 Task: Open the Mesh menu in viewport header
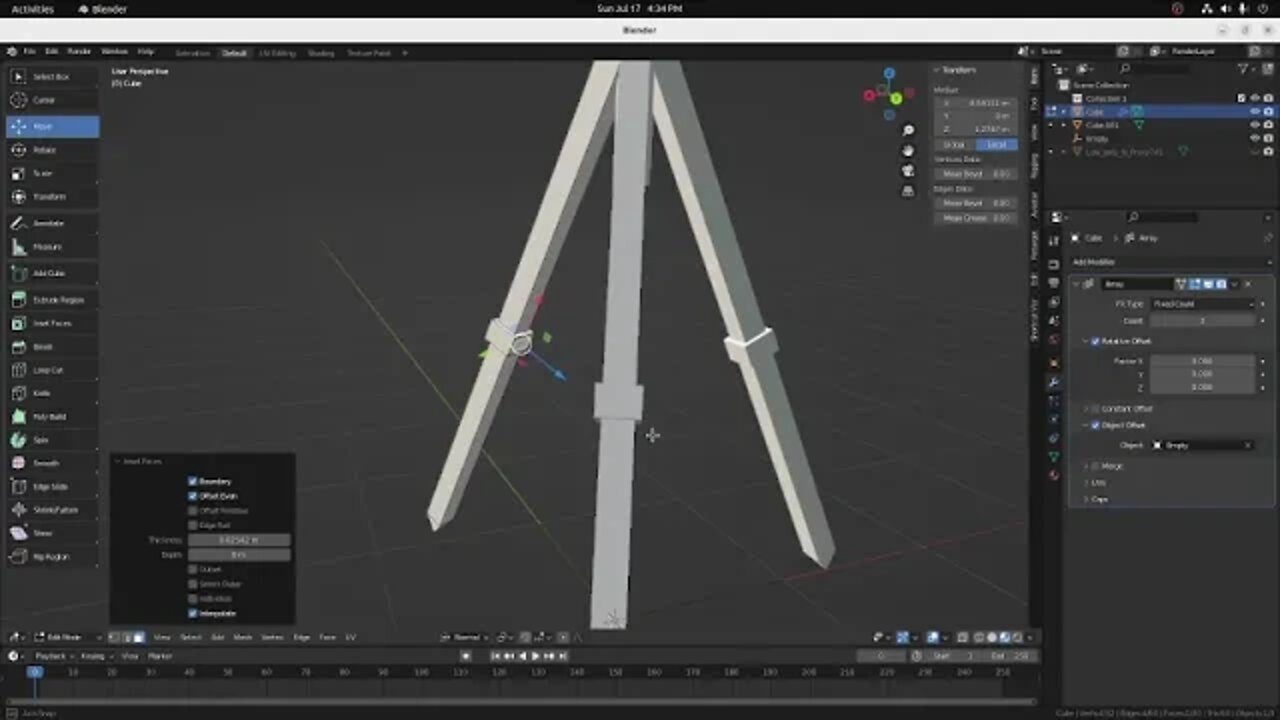pyautogui.click(x=243, y=637)
